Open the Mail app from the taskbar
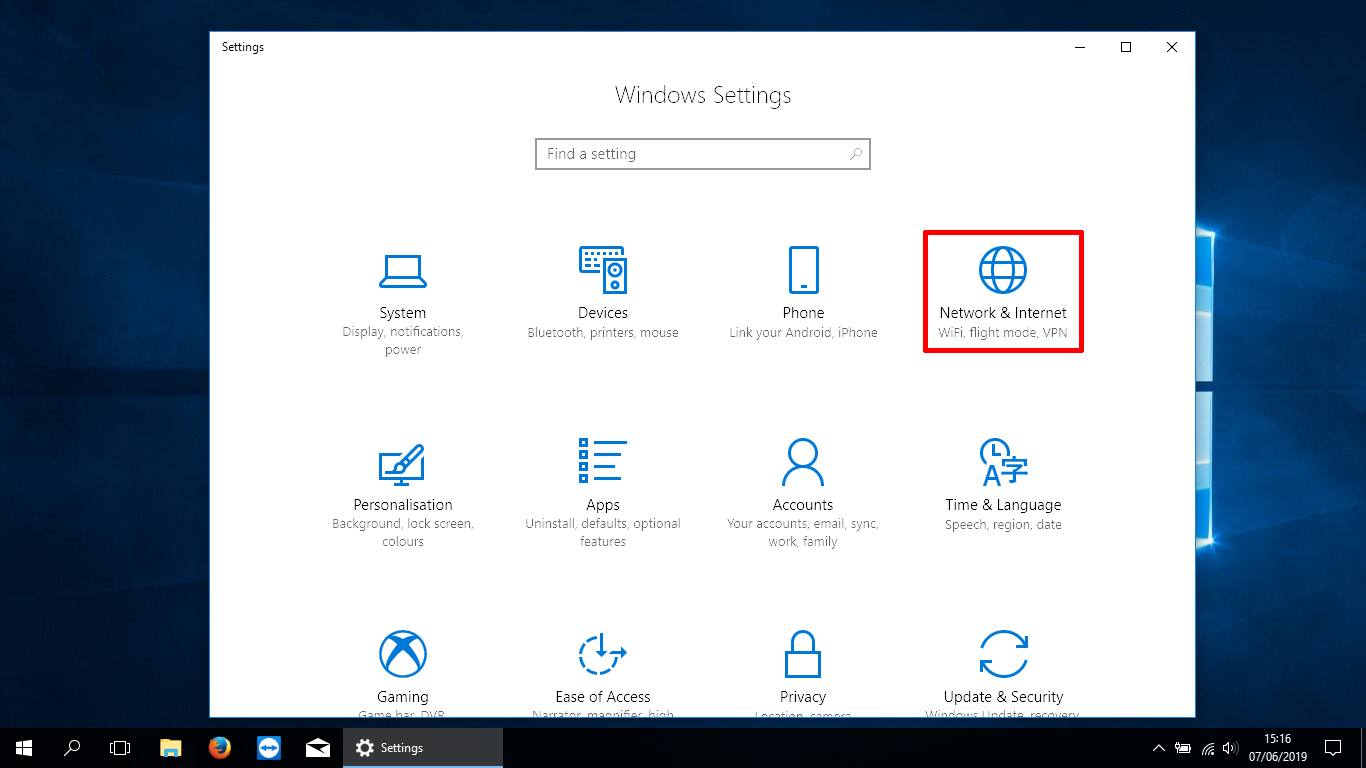 point(318,748)
